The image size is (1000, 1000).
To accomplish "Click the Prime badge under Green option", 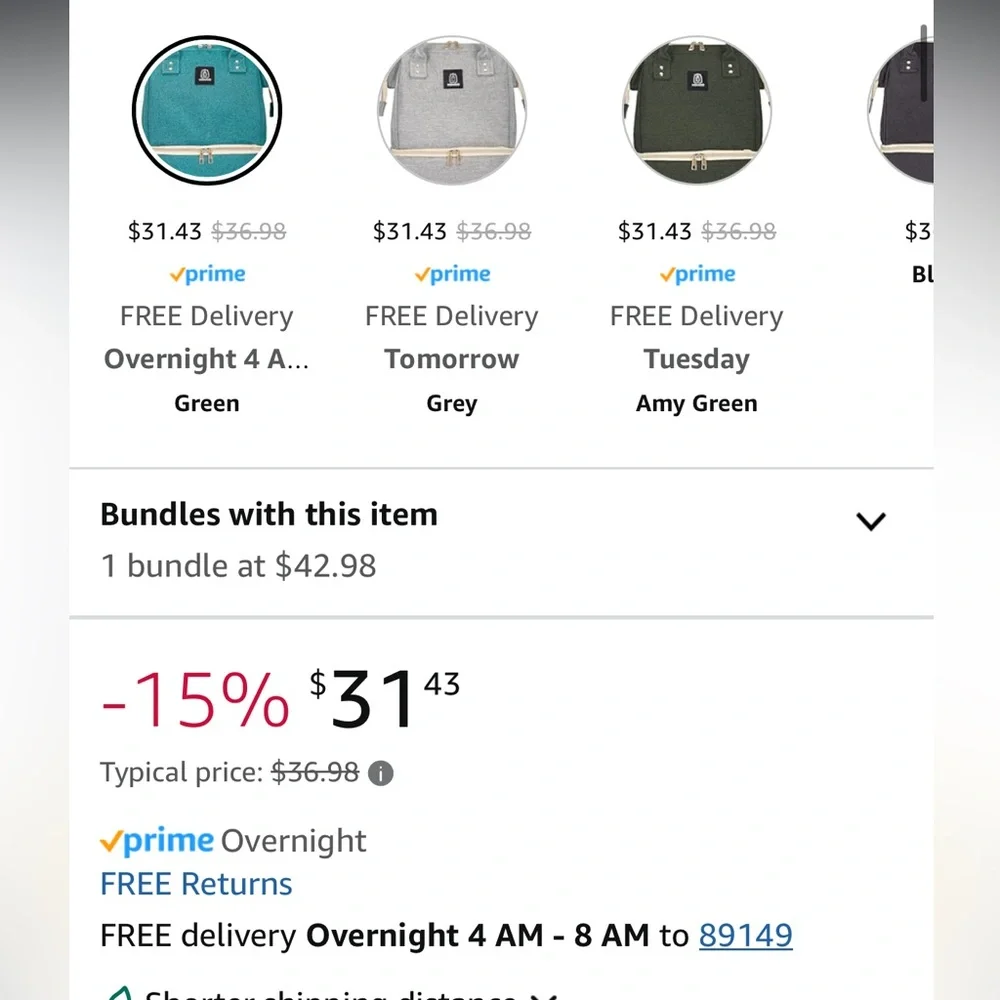I will pyautogui.click(x=207, y=274).
